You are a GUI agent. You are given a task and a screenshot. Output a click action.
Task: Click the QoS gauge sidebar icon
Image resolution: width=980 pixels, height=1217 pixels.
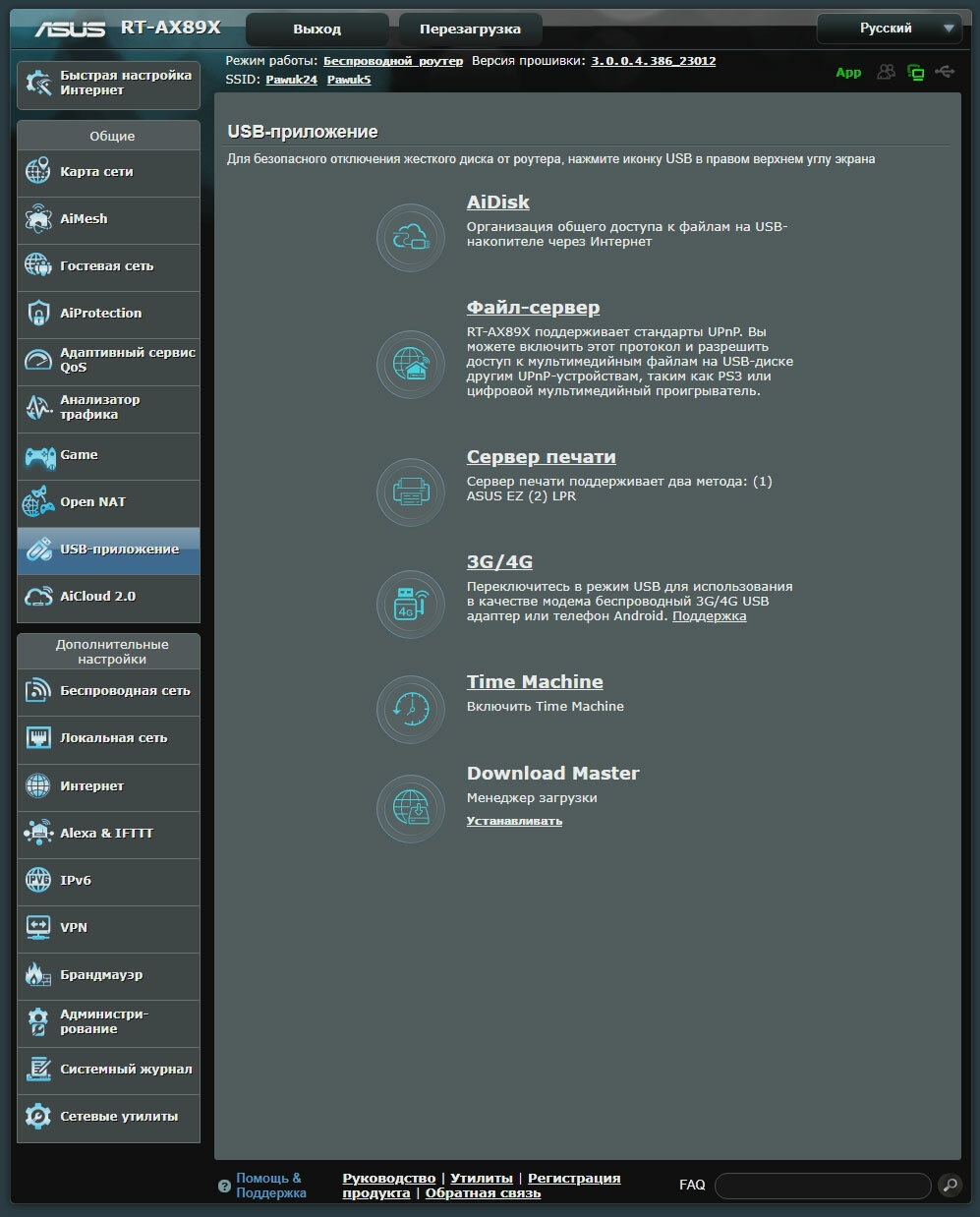tap(38, 360)
